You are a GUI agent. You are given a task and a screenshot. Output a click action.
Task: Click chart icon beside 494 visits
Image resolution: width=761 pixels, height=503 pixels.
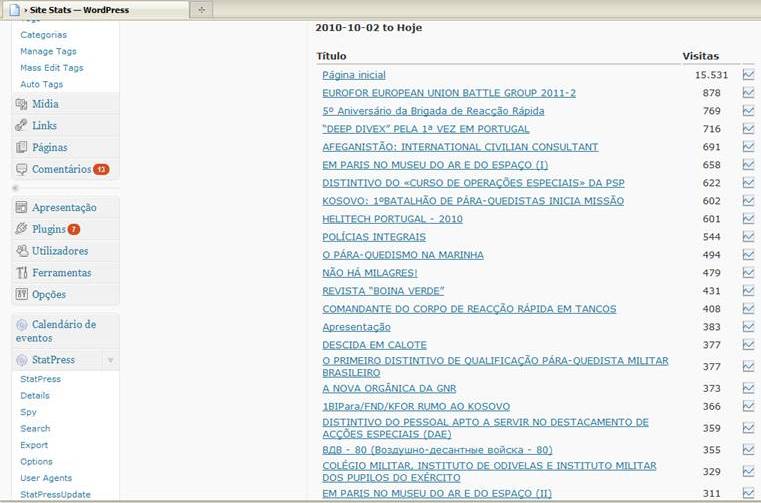tap(748, 254)
